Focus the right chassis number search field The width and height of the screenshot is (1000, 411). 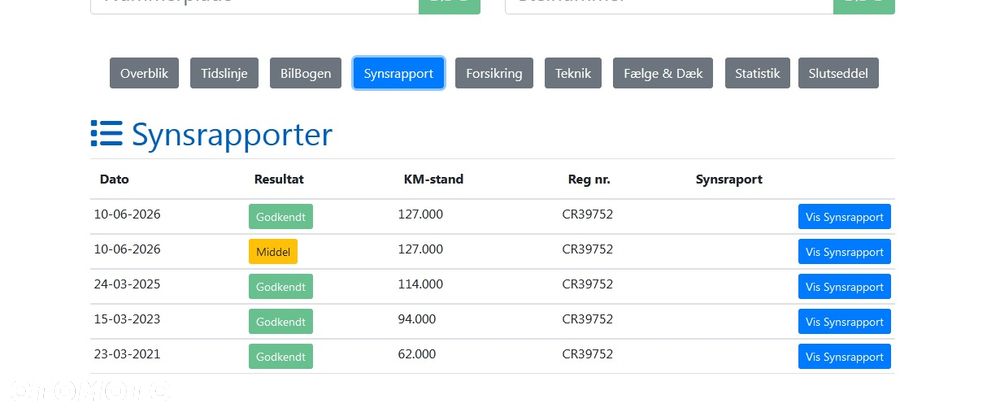click(669, 5)
